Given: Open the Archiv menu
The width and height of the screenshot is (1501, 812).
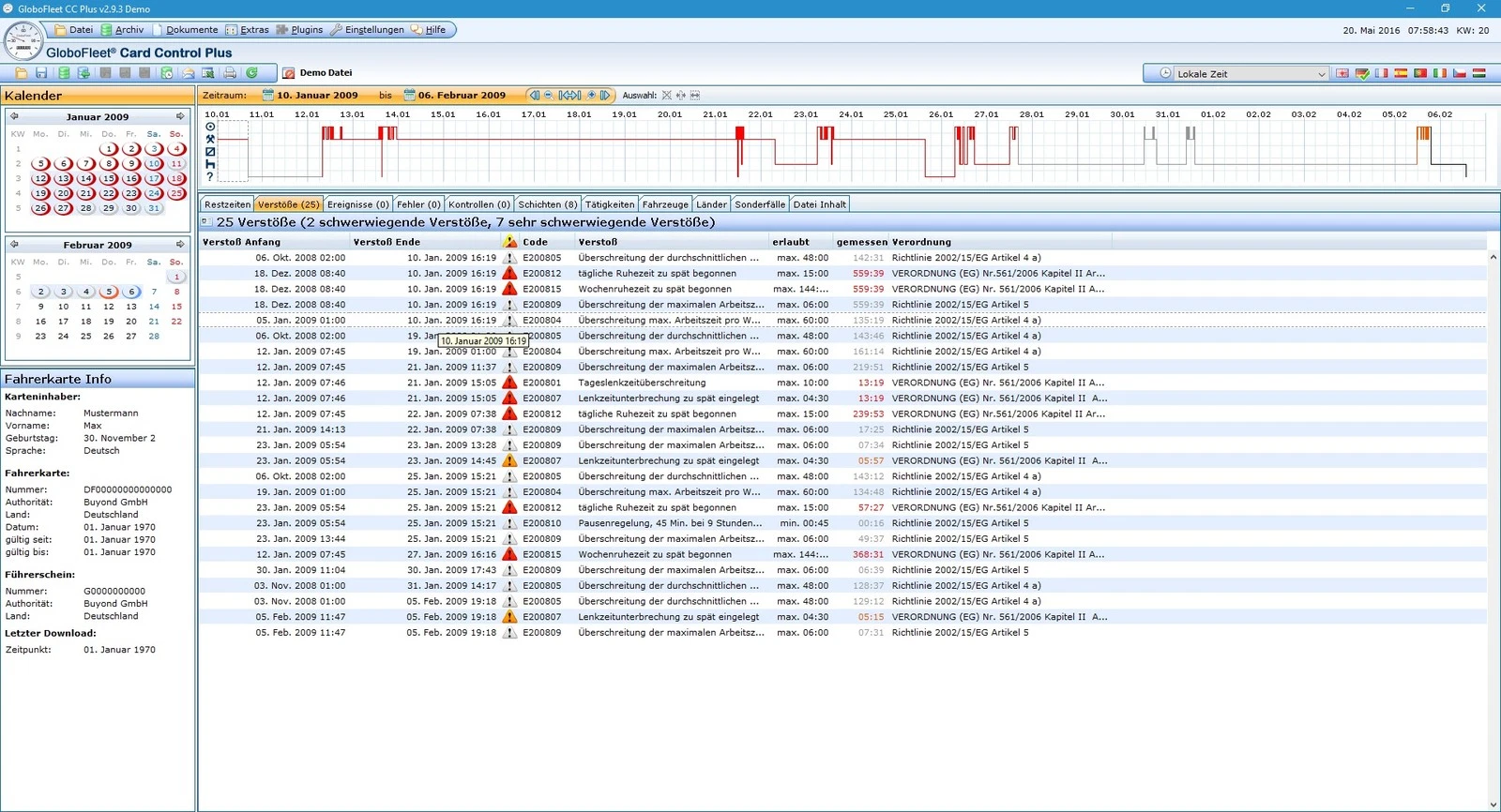Looking at the screenshot, I should click(122, 29).
